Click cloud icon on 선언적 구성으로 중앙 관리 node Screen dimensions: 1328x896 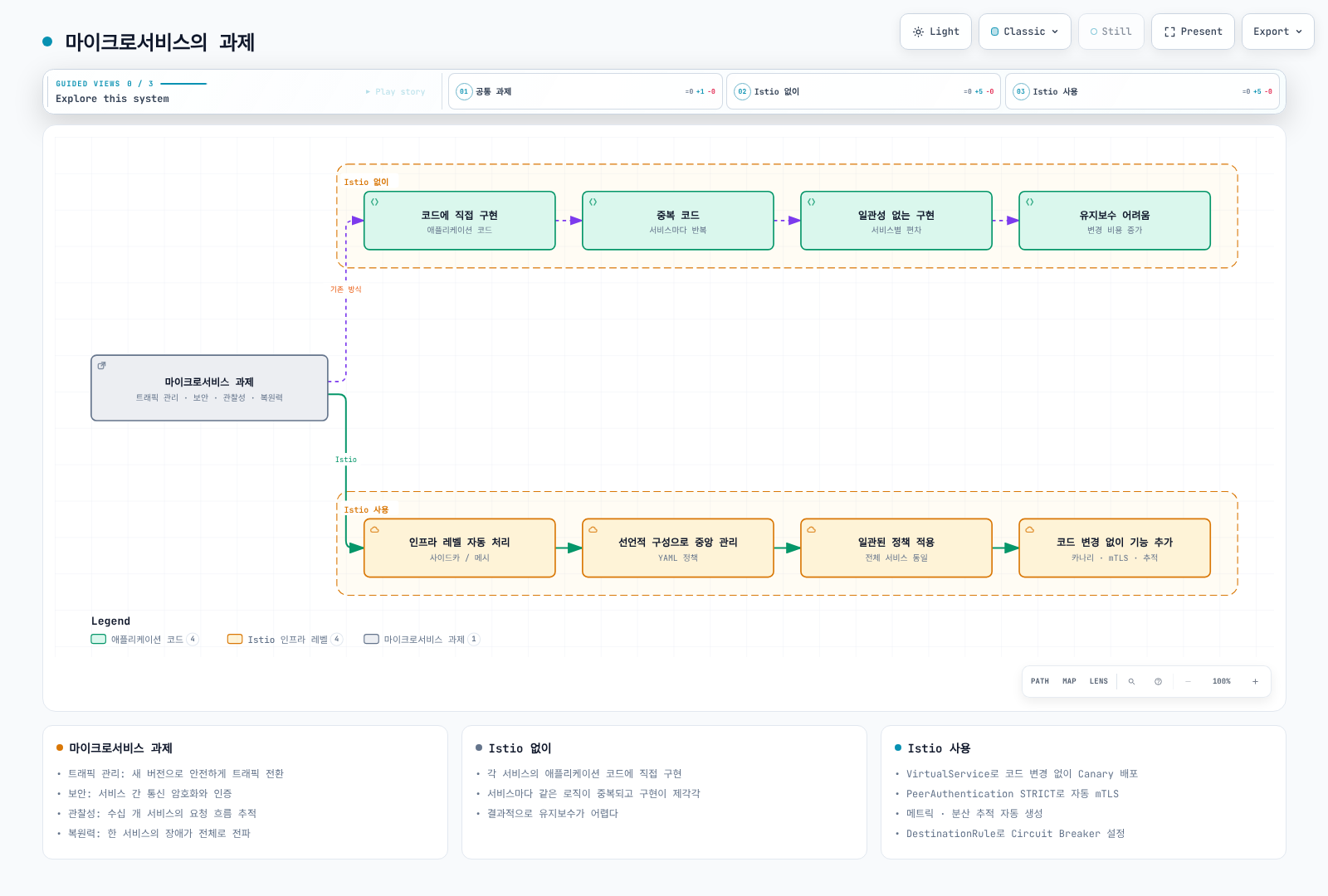(593, 529)
